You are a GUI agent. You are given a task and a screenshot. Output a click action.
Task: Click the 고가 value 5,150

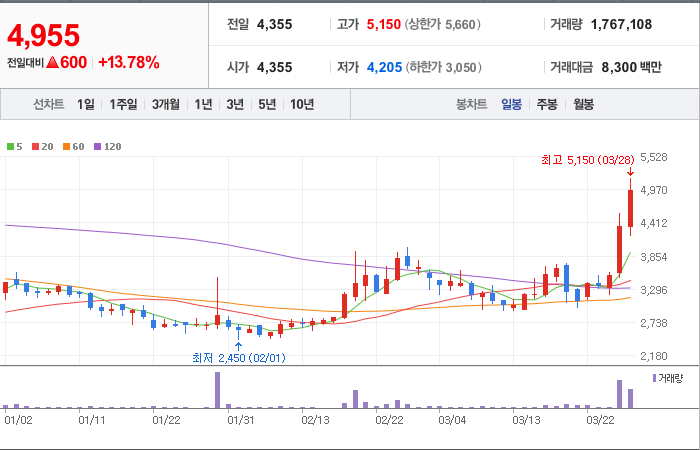384,24
